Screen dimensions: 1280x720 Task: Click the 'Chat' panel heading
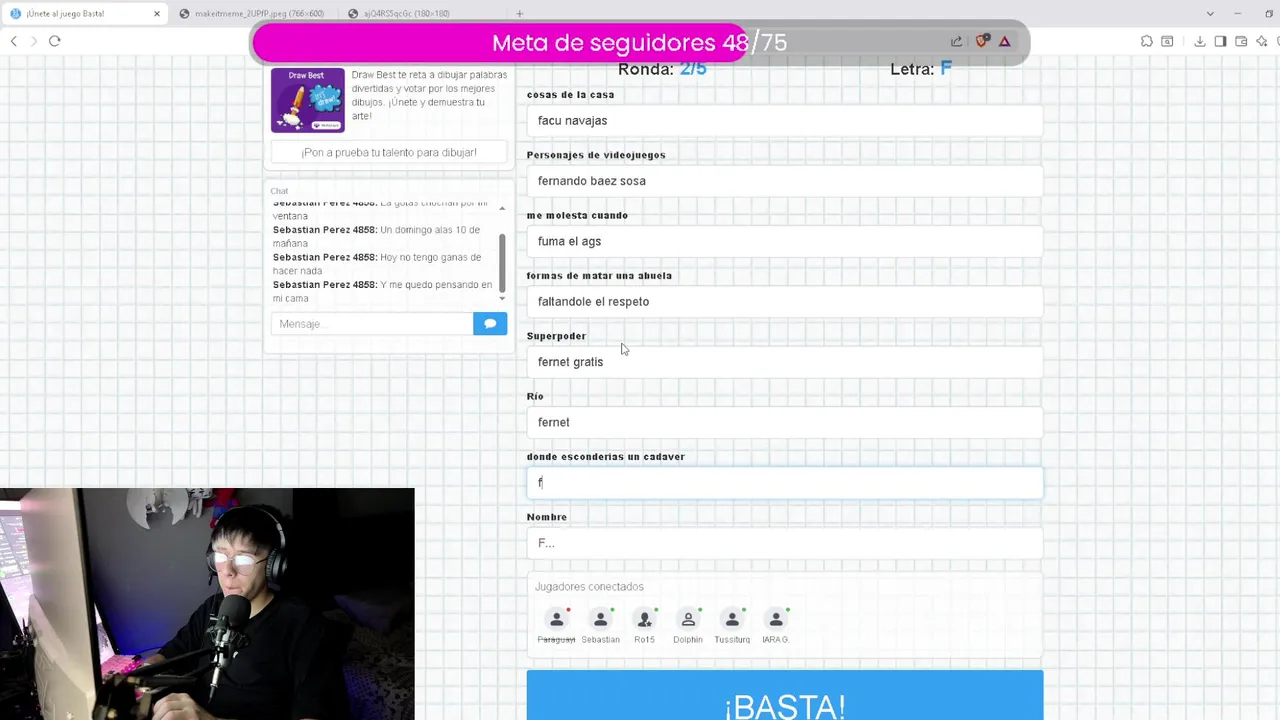[x=279, y=191]
